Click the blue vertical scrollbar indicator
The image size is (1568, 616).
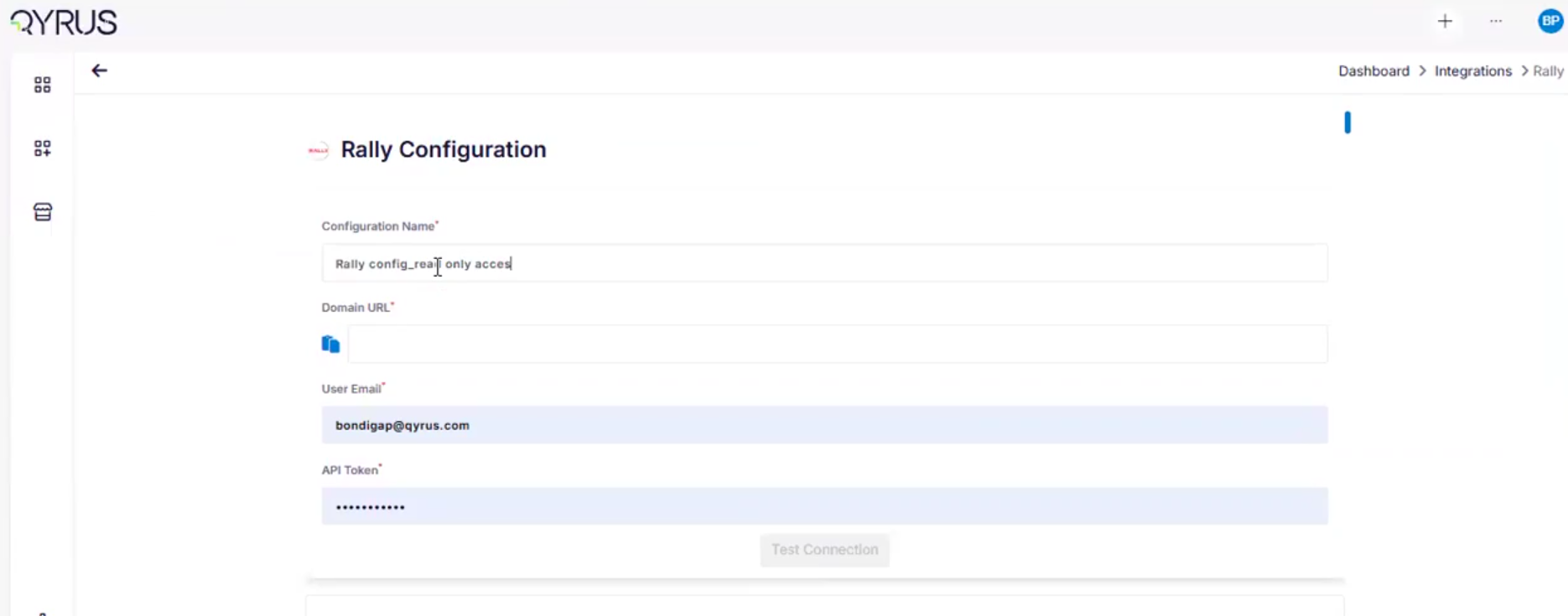click(1347, 122)
